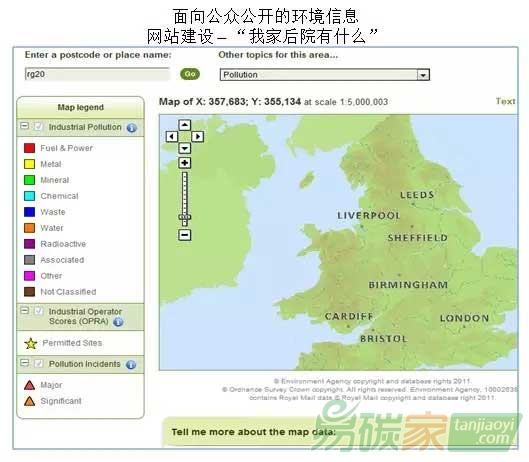Collapse the Pollution Incidents legend section
The image size is (529, 462).
coord(24,363)
